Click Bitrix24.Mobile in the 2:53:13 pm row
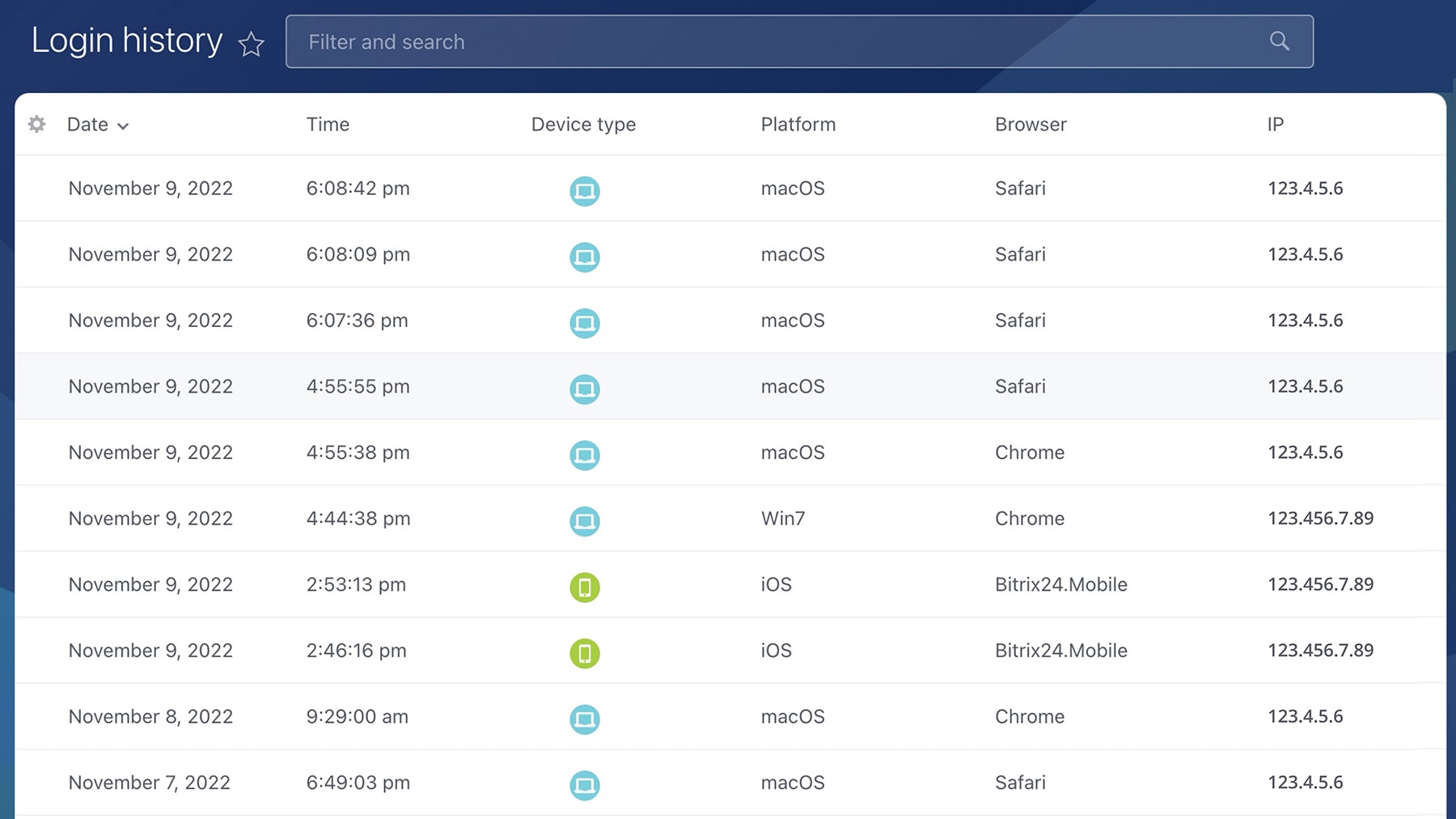The height and width of the screenshot is (819, 1456). click(x=1060, y=584)
